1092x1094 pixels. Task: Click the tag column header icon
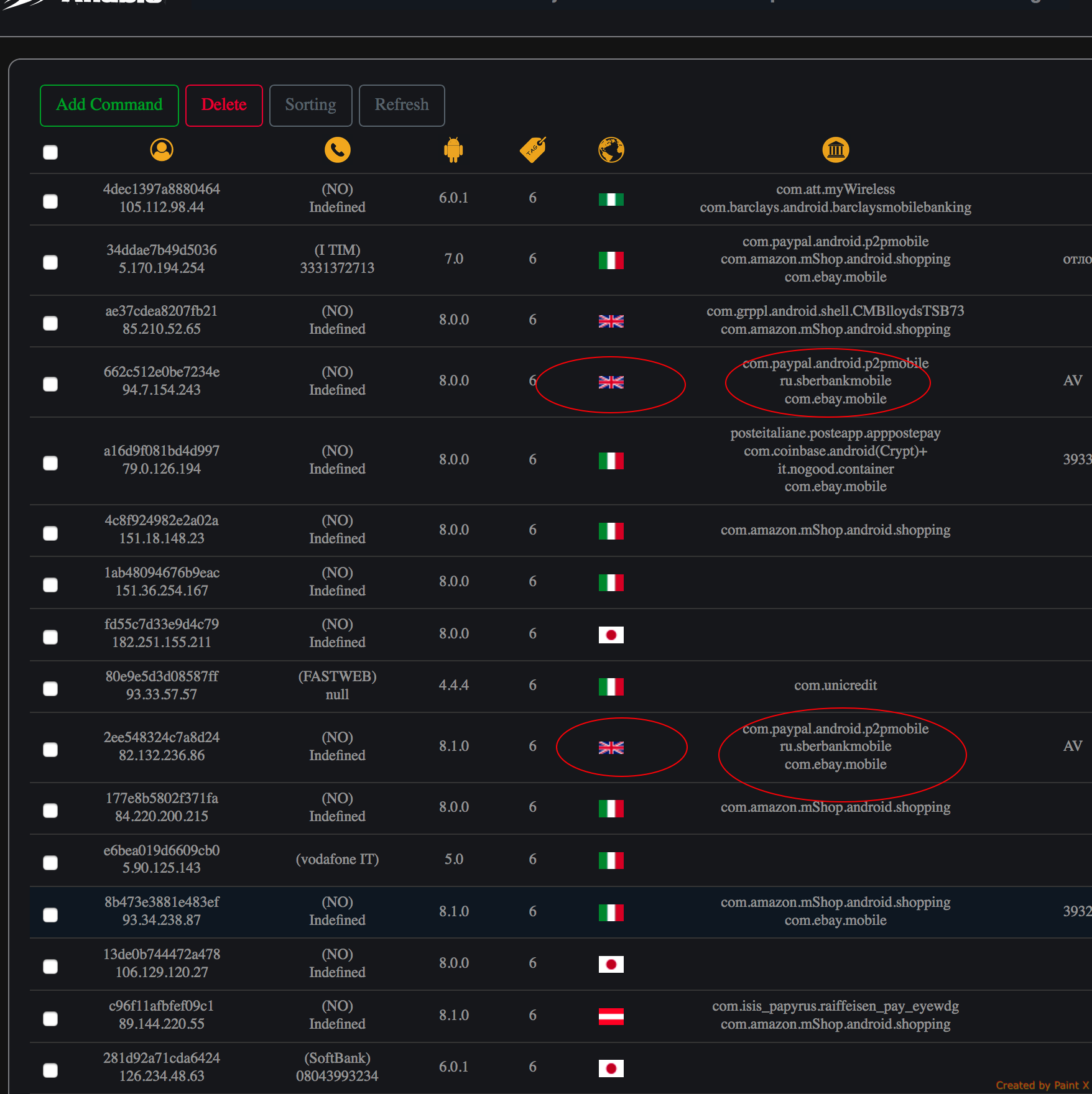533,150
